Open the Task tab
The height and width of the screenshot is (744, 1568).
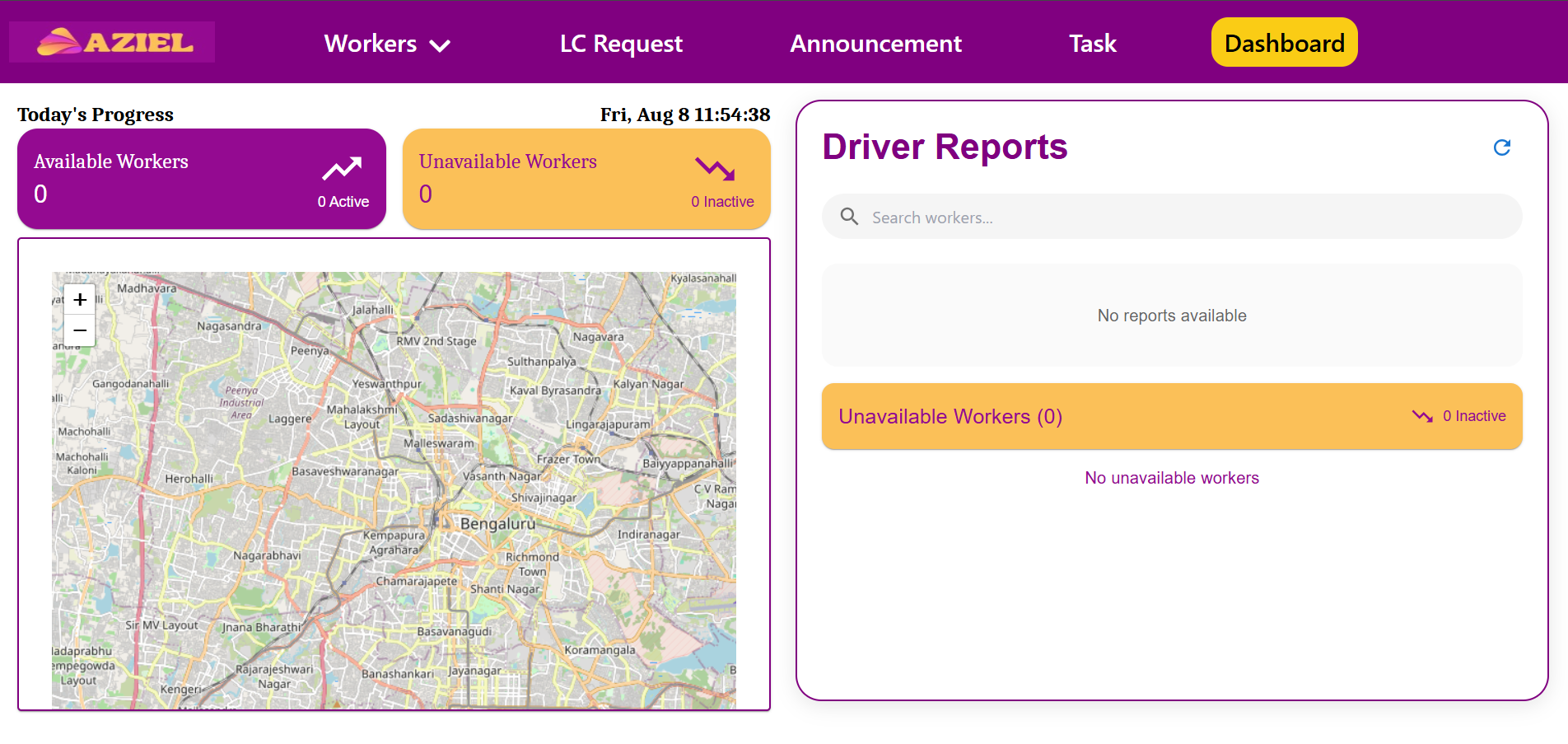[x=1092, y=44]
